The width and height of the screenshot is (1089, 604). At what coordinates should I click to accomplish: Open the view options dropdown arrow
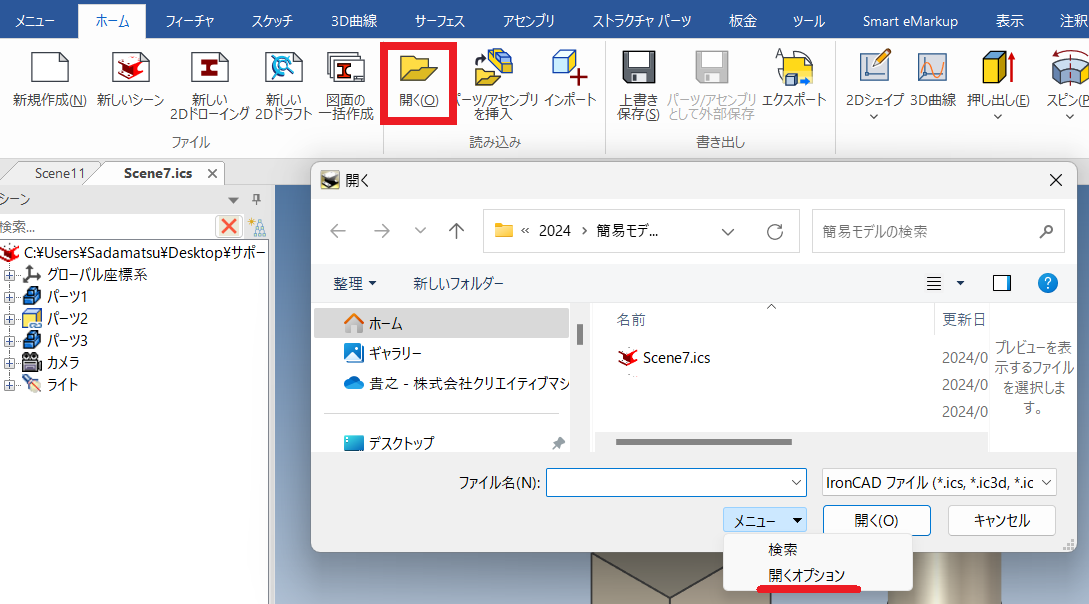[961, 283]
